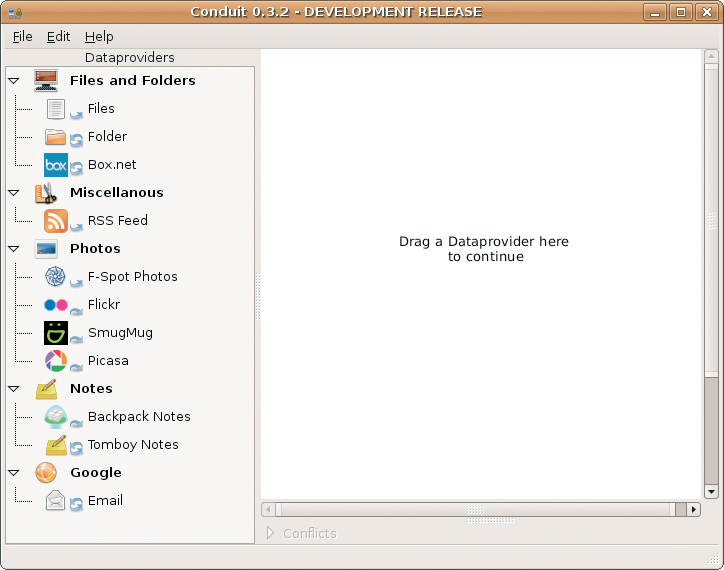This screenshot has height=570, width=724.
Task: Select the Files dataprovider label
Action: point(101,109)
